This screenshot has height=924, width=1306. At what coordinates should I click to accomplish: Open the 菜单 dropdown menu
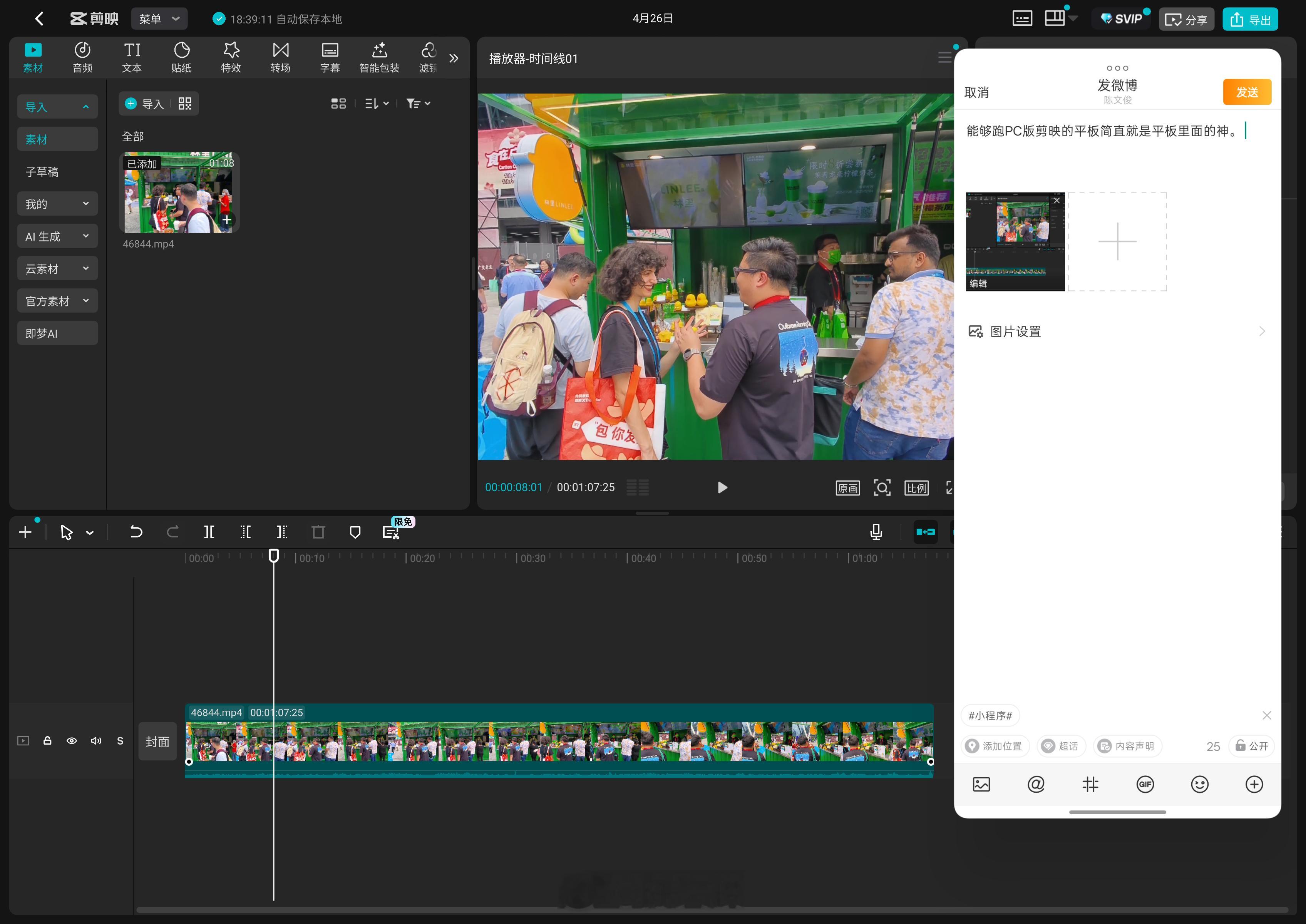(159, 19)
